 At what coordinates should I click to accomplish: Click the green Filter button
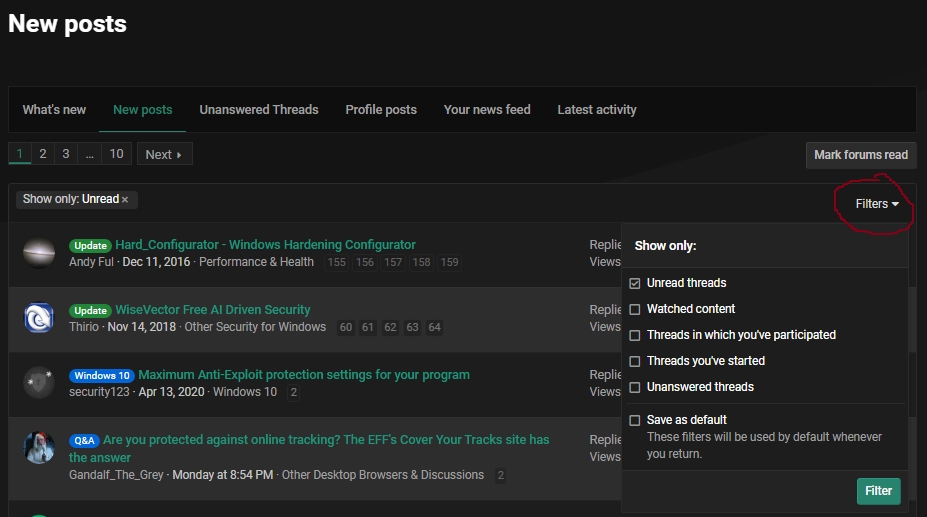click(879, 491)
